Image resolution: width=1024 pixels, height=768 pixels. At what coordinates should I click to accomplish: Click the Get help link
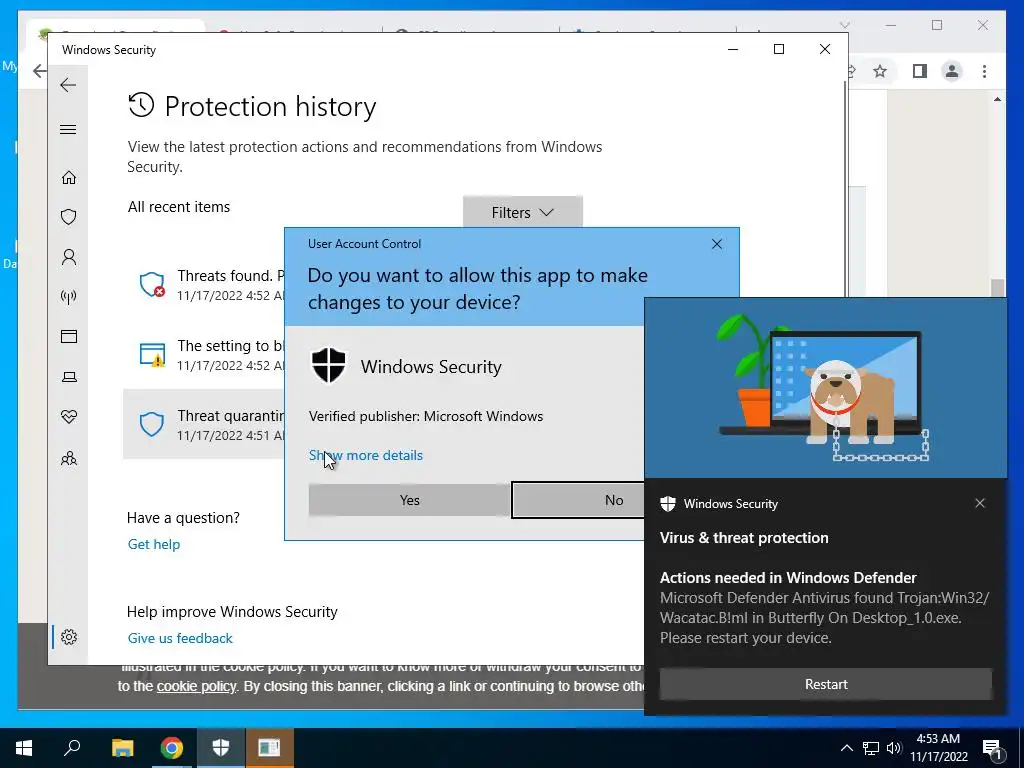point(153,544)
